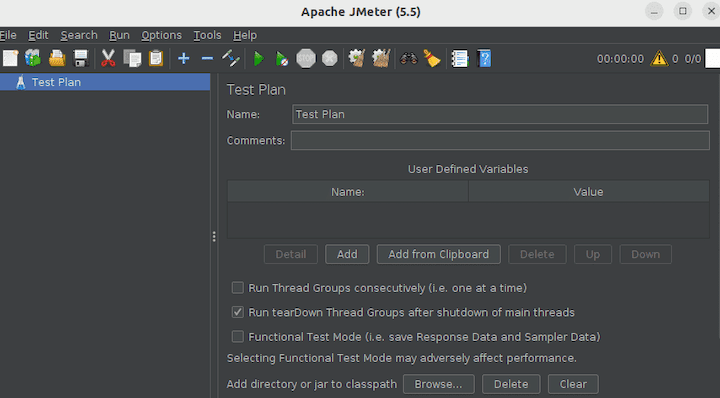Click the Copy icon

[x=132, y=59]
